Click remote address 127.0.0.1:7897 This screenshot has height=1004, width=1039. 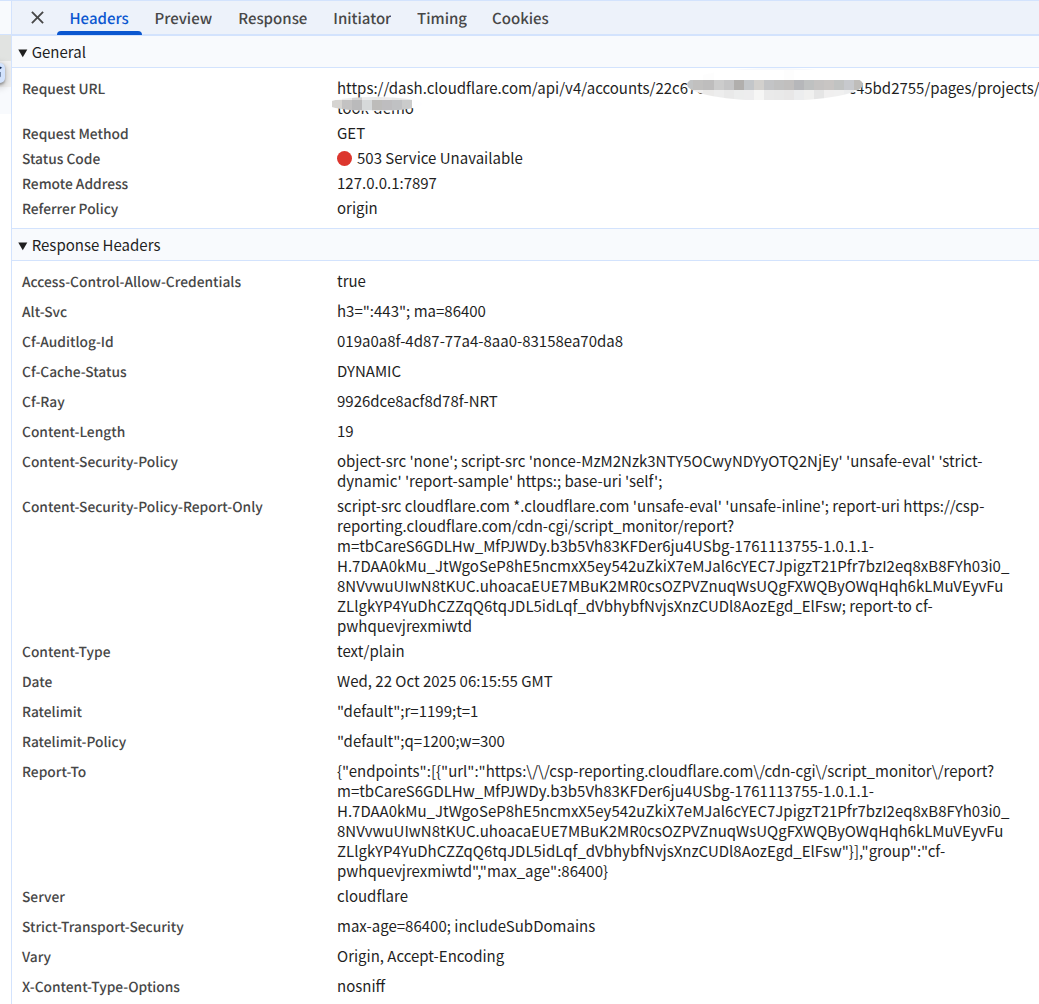[x=386, y=184]
